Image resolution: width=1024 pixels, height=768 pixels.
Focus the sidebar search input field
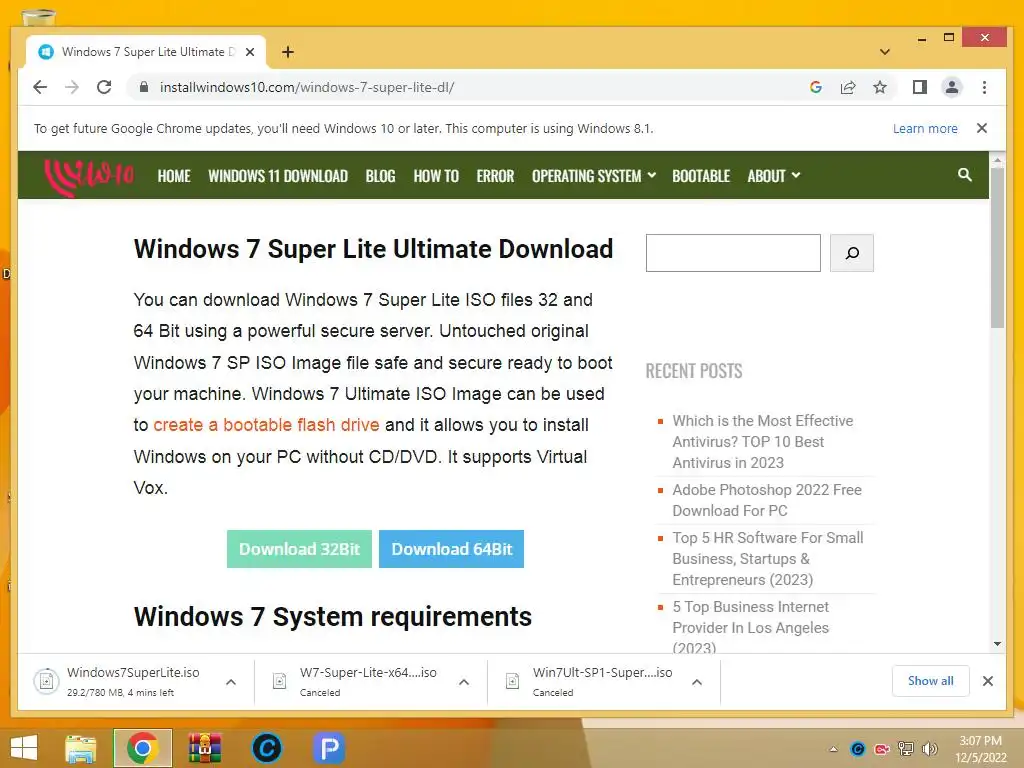733,253
